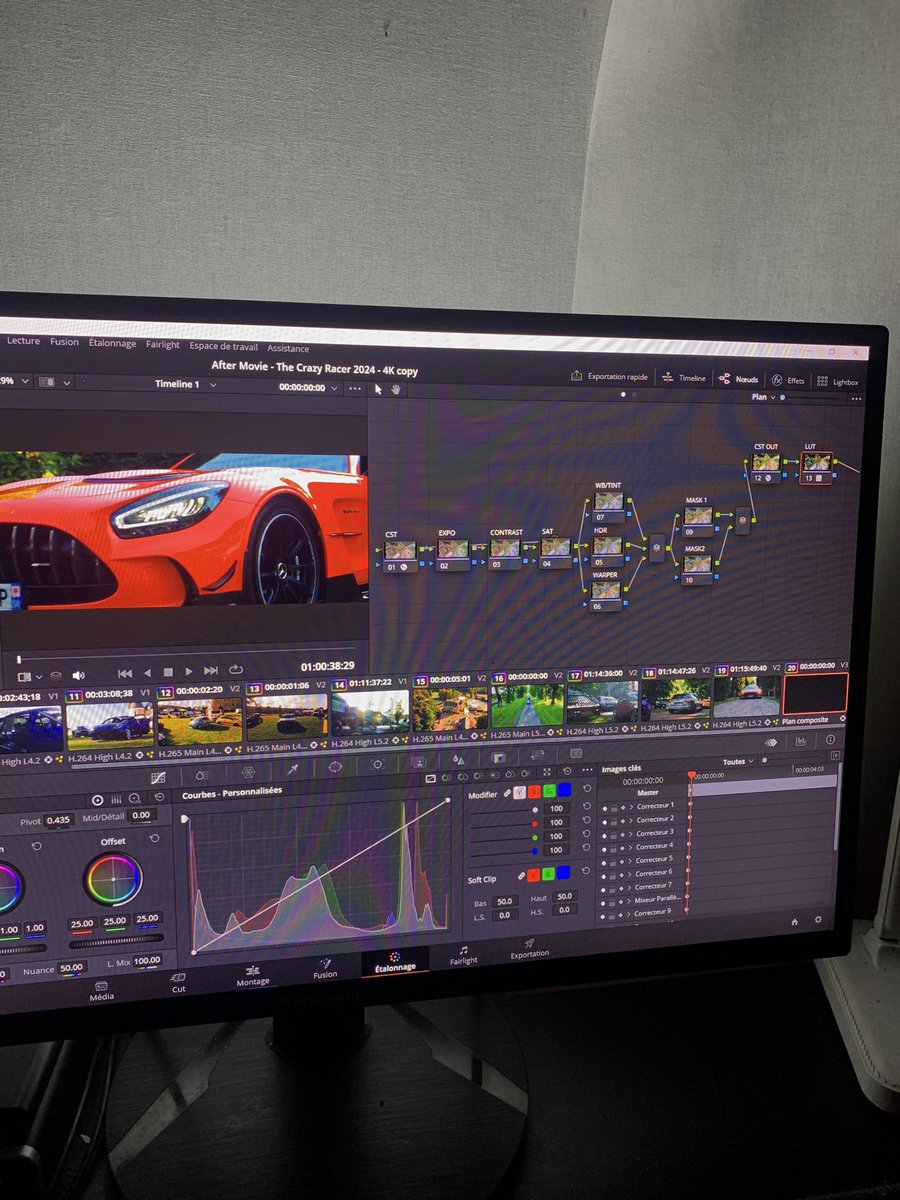Open the Power Window palette icon

335,767
